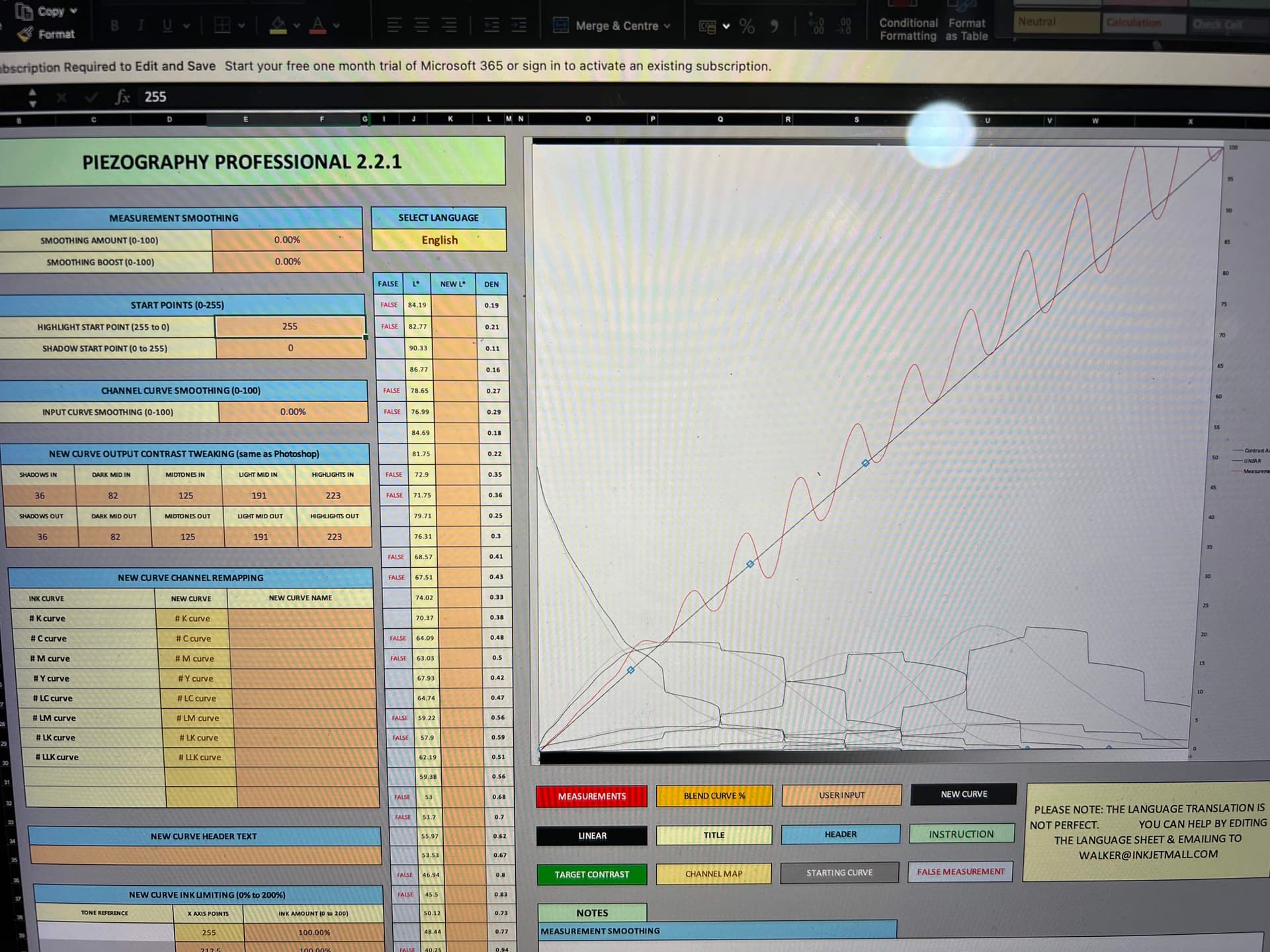Viewport: 1270px width, 952px height.
Task: Select the Shadow Start Point cell 0
Action: 290,348
